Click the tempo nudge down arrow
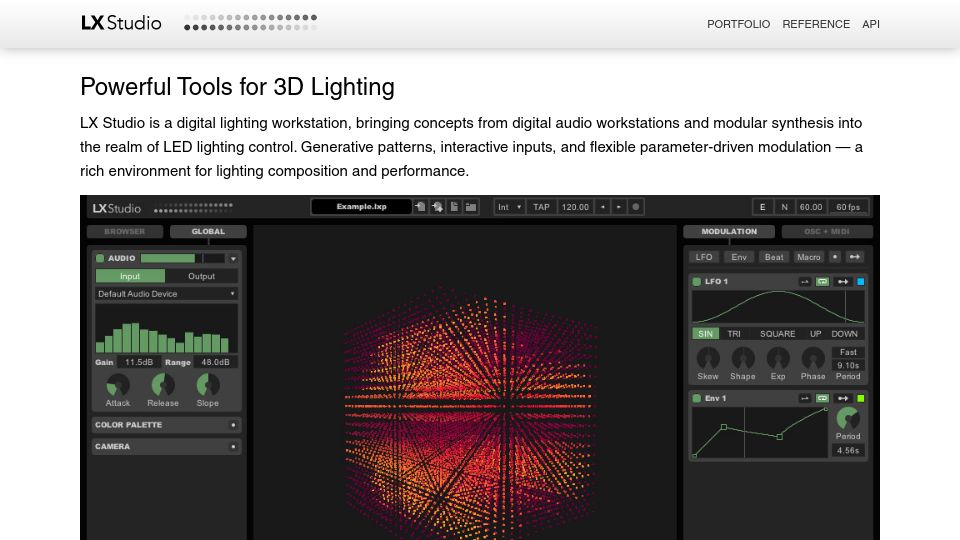Viewport: 960px width, 540px height. click(x=602, y=207)
